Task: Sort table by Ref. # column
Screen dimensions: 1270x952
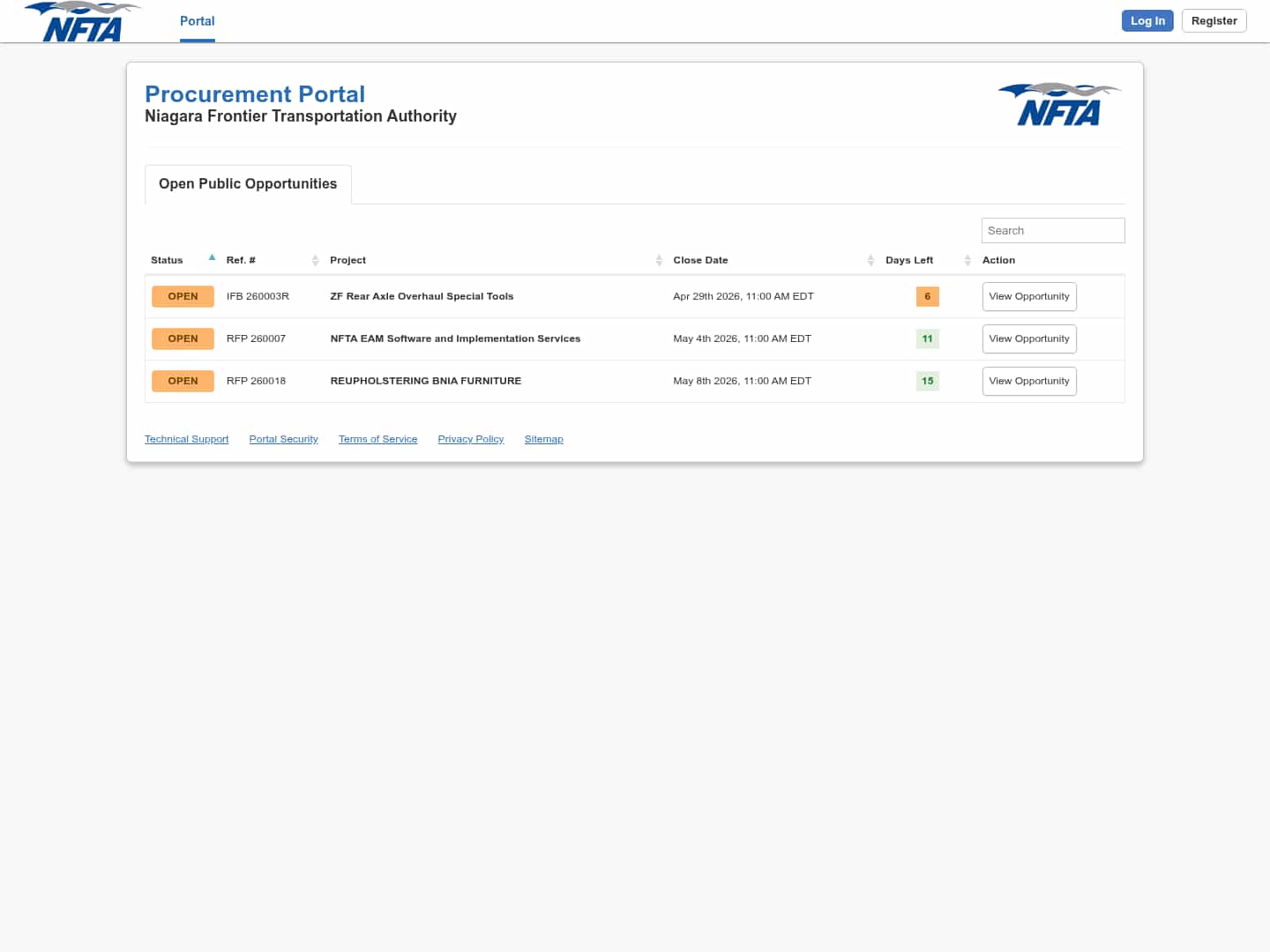Action: tap(241, 260)
